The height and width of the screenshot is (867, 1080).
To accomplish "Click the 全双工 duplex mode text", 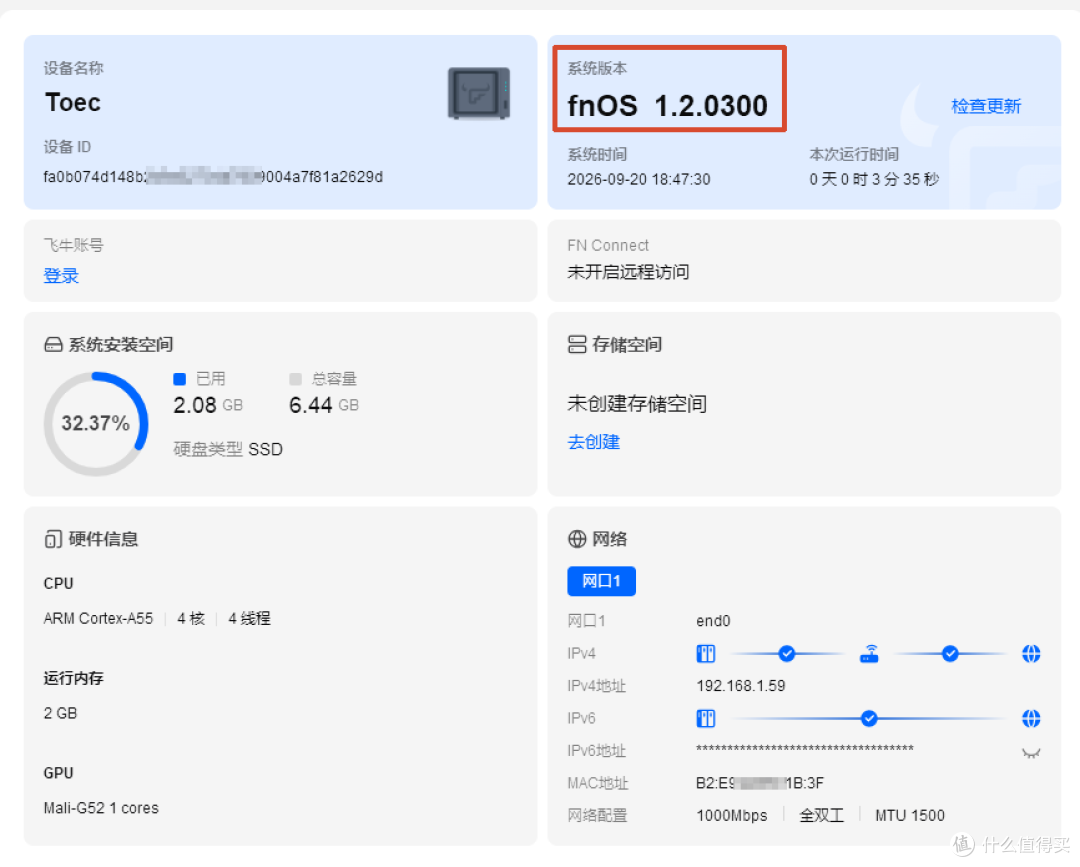I will click(x=821, y=816).
